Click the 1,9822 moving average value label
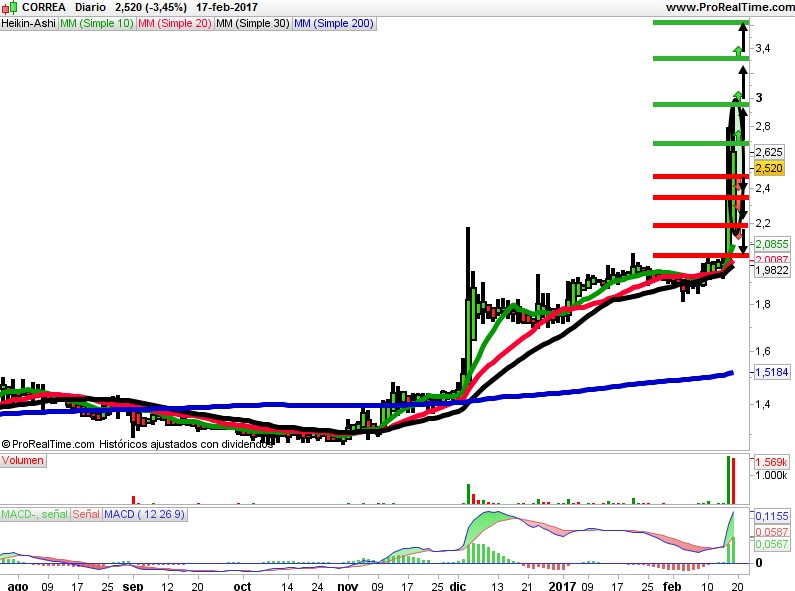 (x=772, y=270)
